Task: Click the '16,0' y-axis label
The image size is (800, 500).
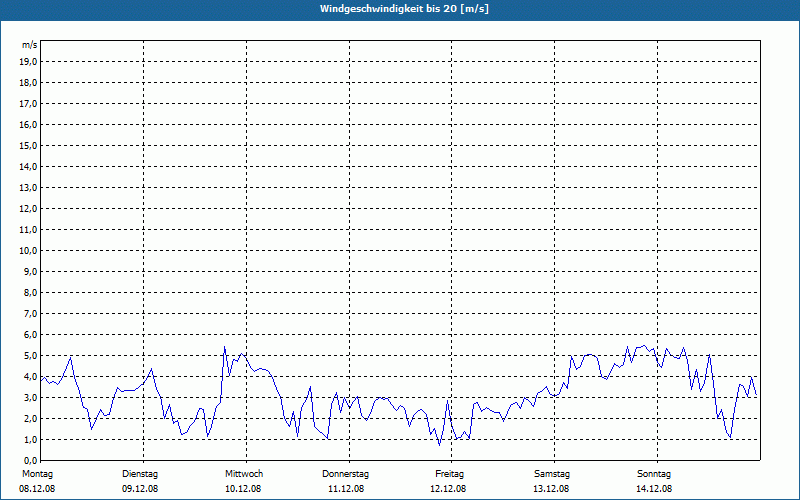Action: pyautogui.click(x=28, y=124)
